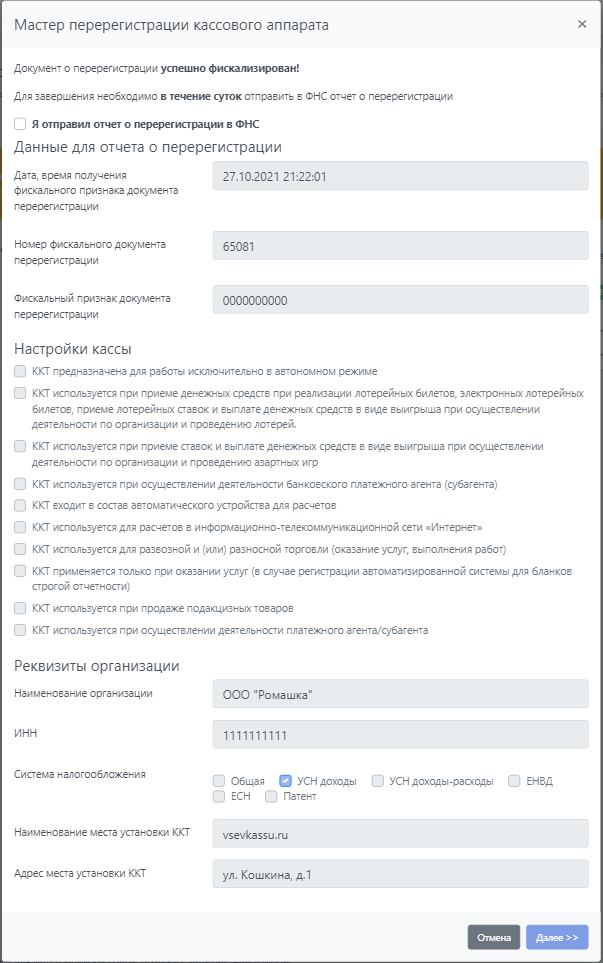Enable excisable goods (подакцизных товаров) checkbox

click(x=20, y=608)
